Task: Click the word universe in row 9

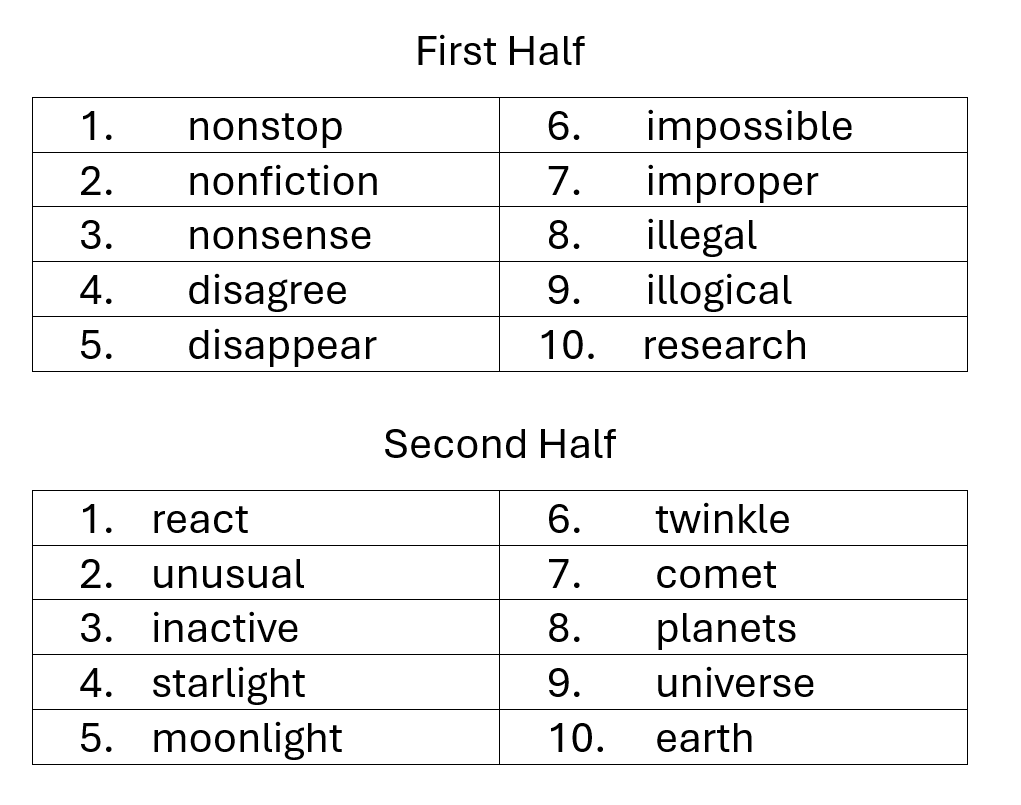Action: [735, 684]
